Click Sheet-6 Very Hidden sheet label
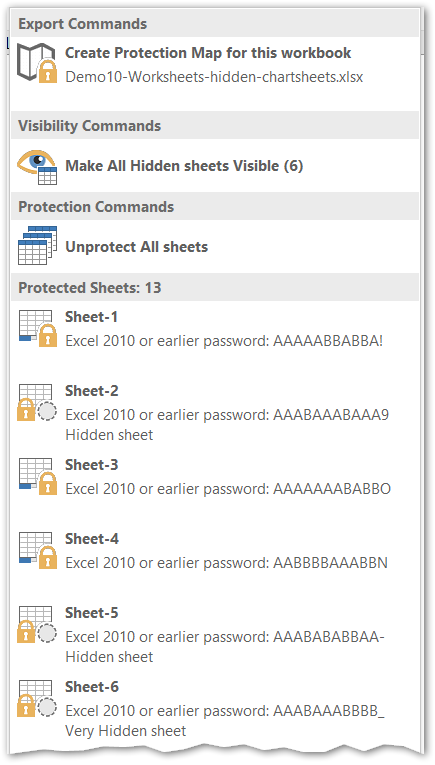This screenshot has height=765, width=435. 126,731
